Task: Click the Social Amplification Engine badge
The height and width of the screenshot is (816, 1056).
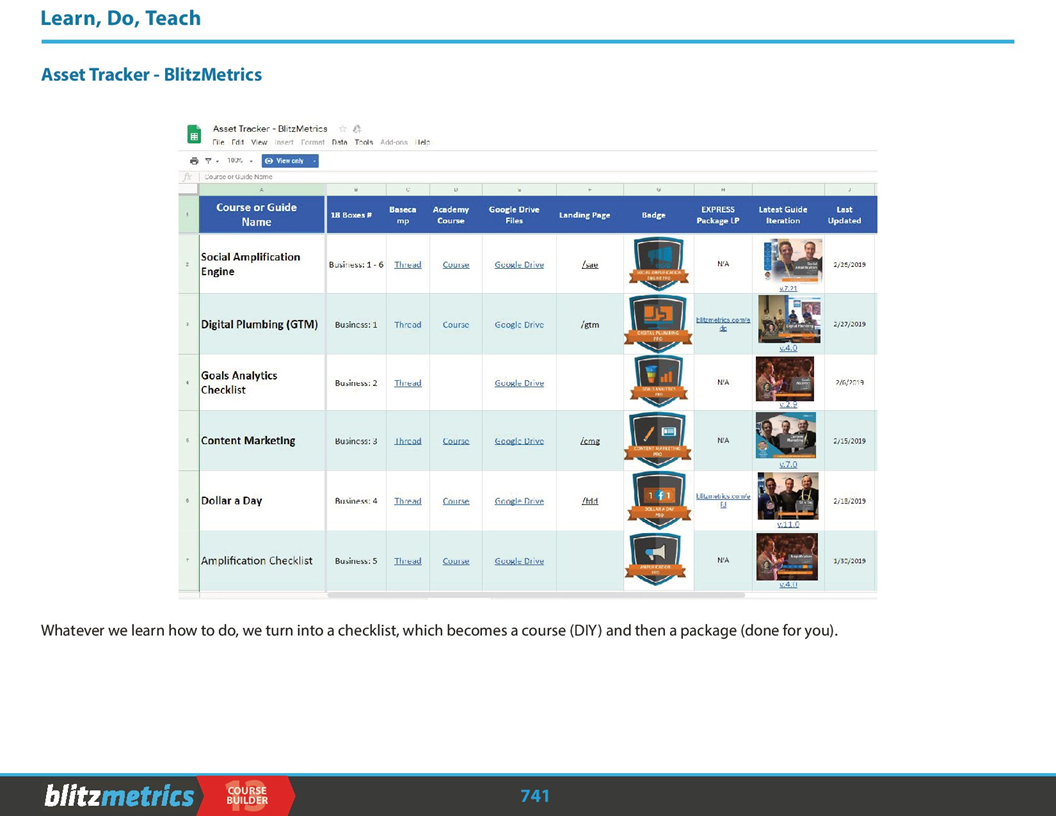Action: [x=658, y=264]
